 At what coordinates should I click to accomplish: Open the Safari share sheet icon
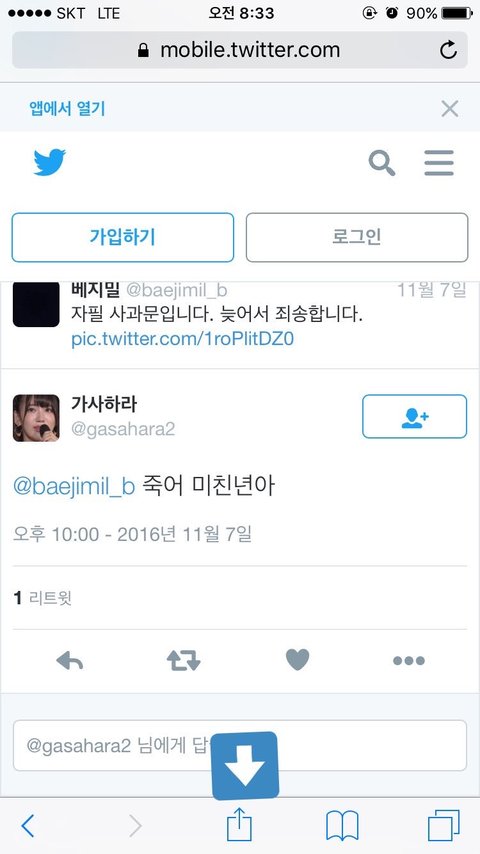click(x=239, y=825)
